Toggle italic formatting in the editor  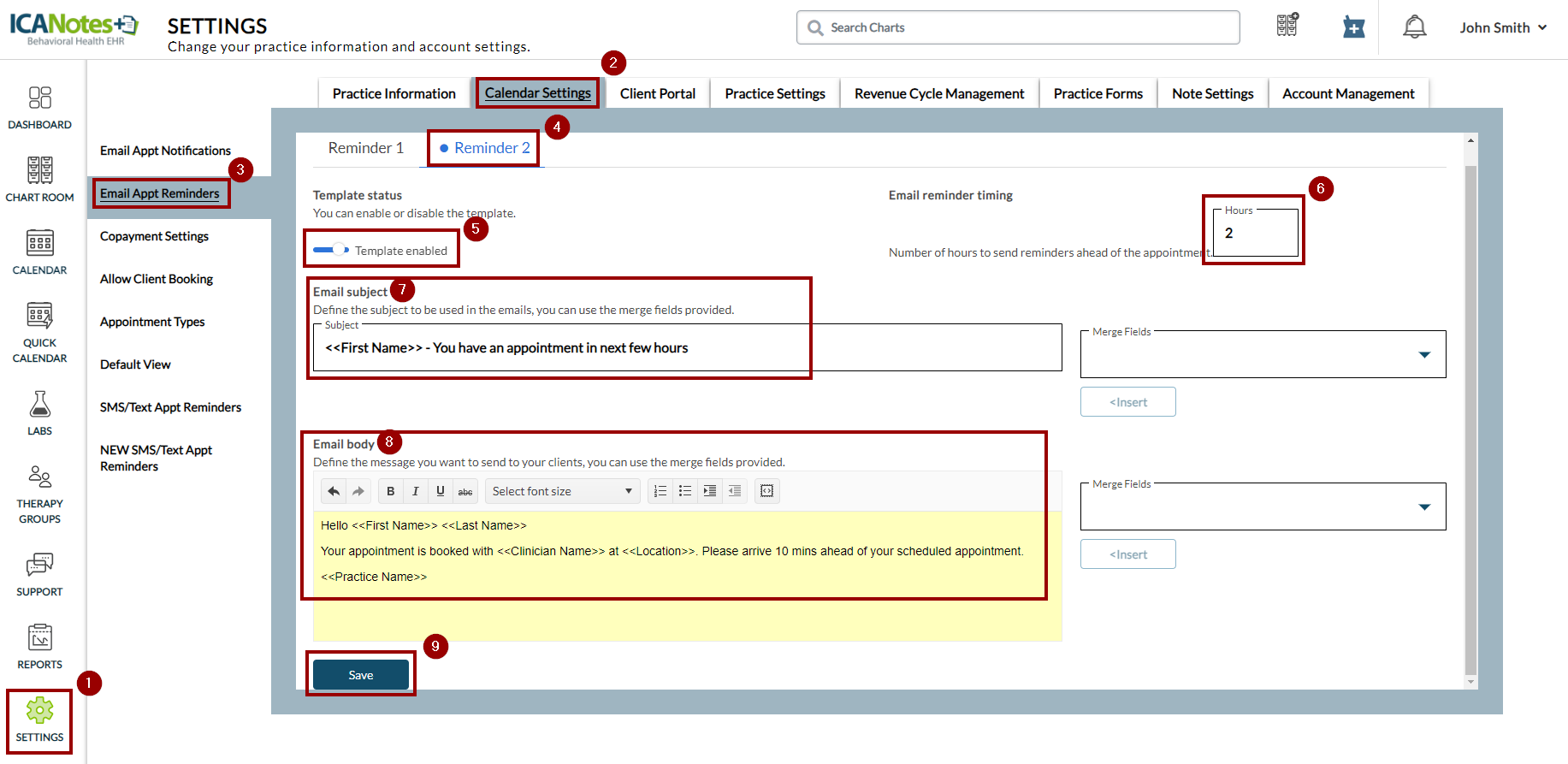[x=416, y=491]
